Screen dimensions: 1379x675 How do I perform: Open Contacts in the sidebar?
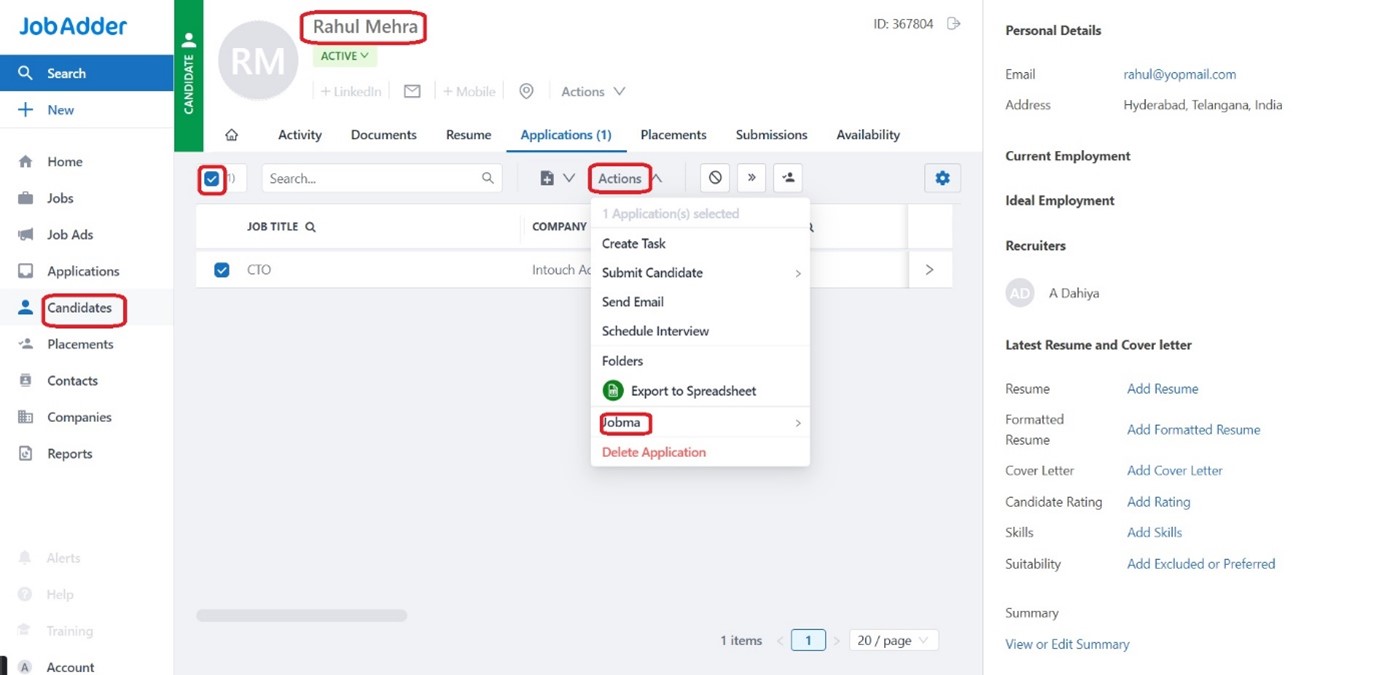coord(72,381)
